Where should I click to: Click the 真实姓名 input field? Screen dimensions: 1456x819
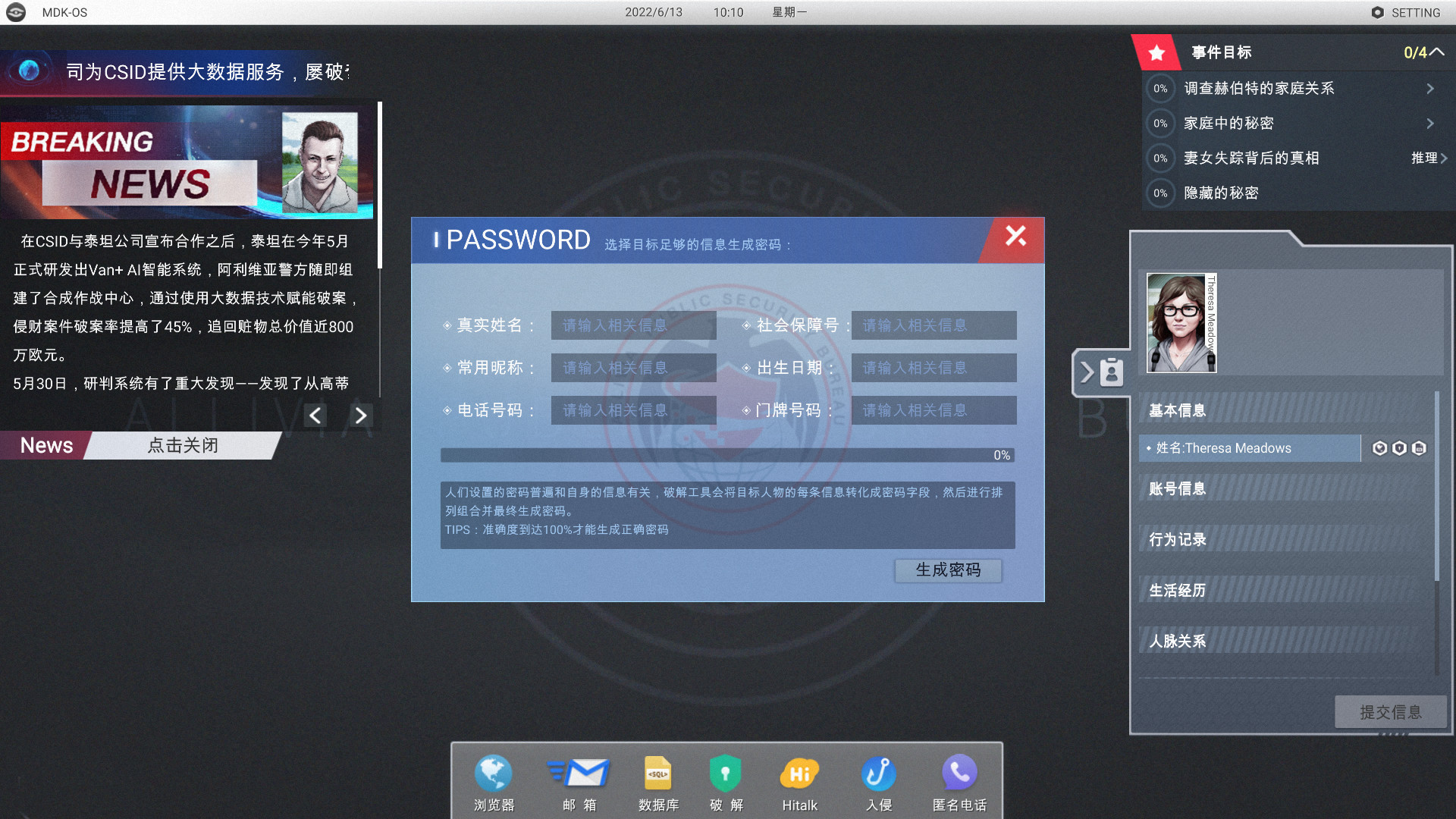click(x=634, y=325)
